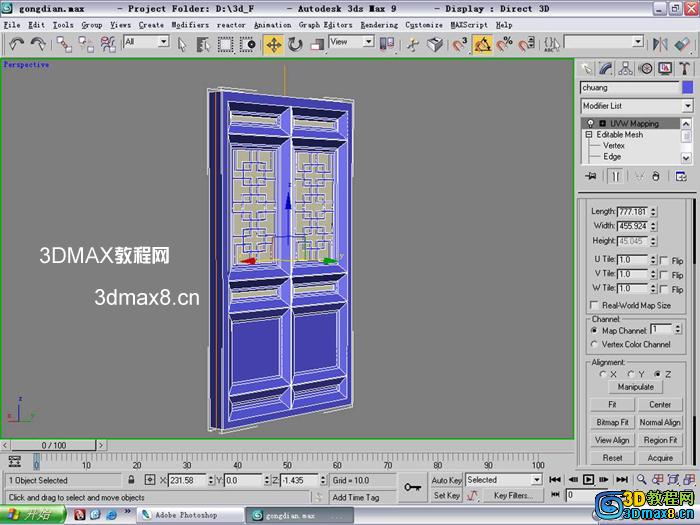Select the Unlink Selection tool

click(86, 44)
